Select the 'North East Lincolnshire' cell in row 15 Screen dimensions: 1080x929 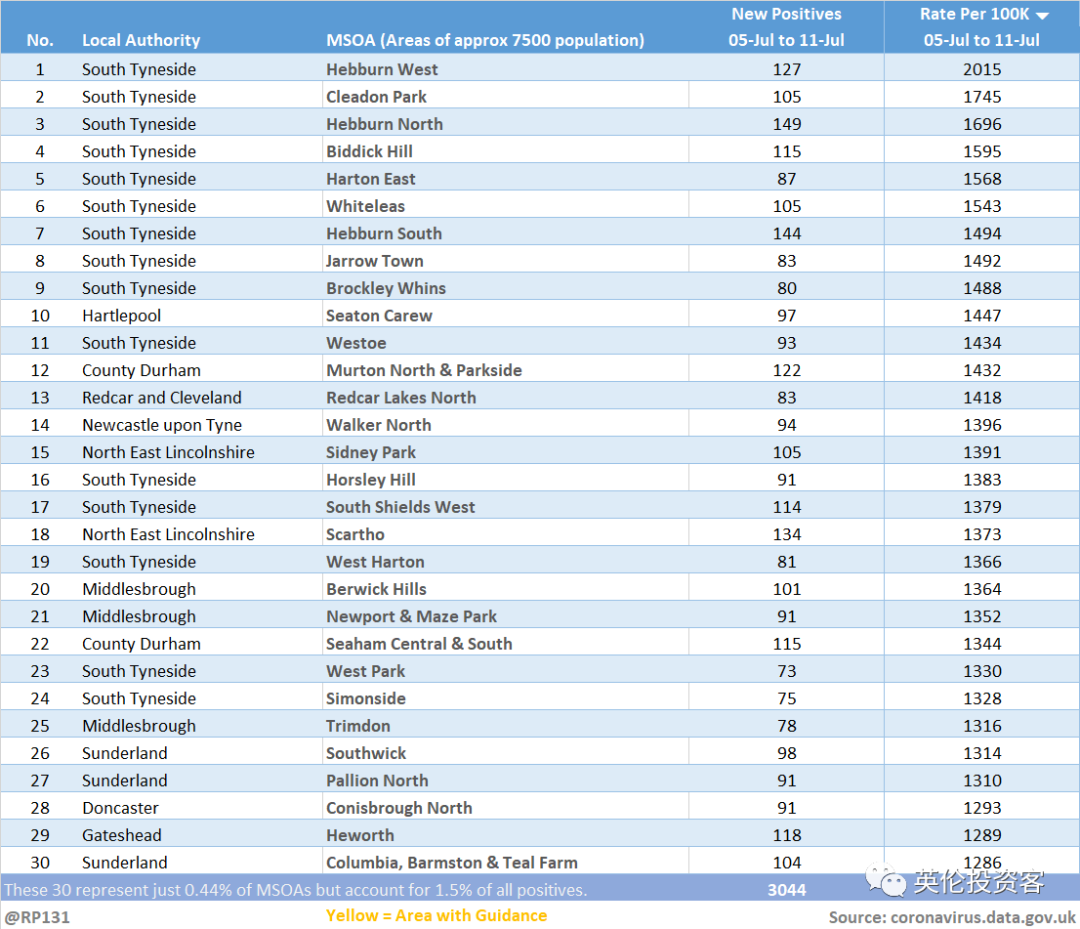[x=168, y=452]
